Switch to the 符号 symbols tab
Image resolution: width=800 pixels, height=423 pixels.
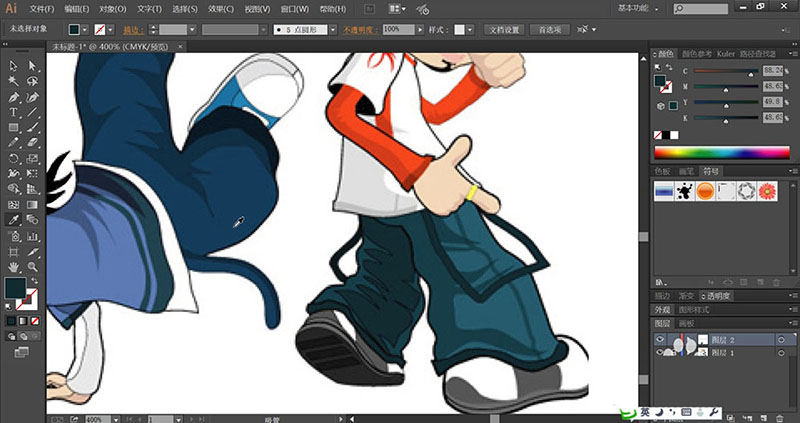pos(710,171)
